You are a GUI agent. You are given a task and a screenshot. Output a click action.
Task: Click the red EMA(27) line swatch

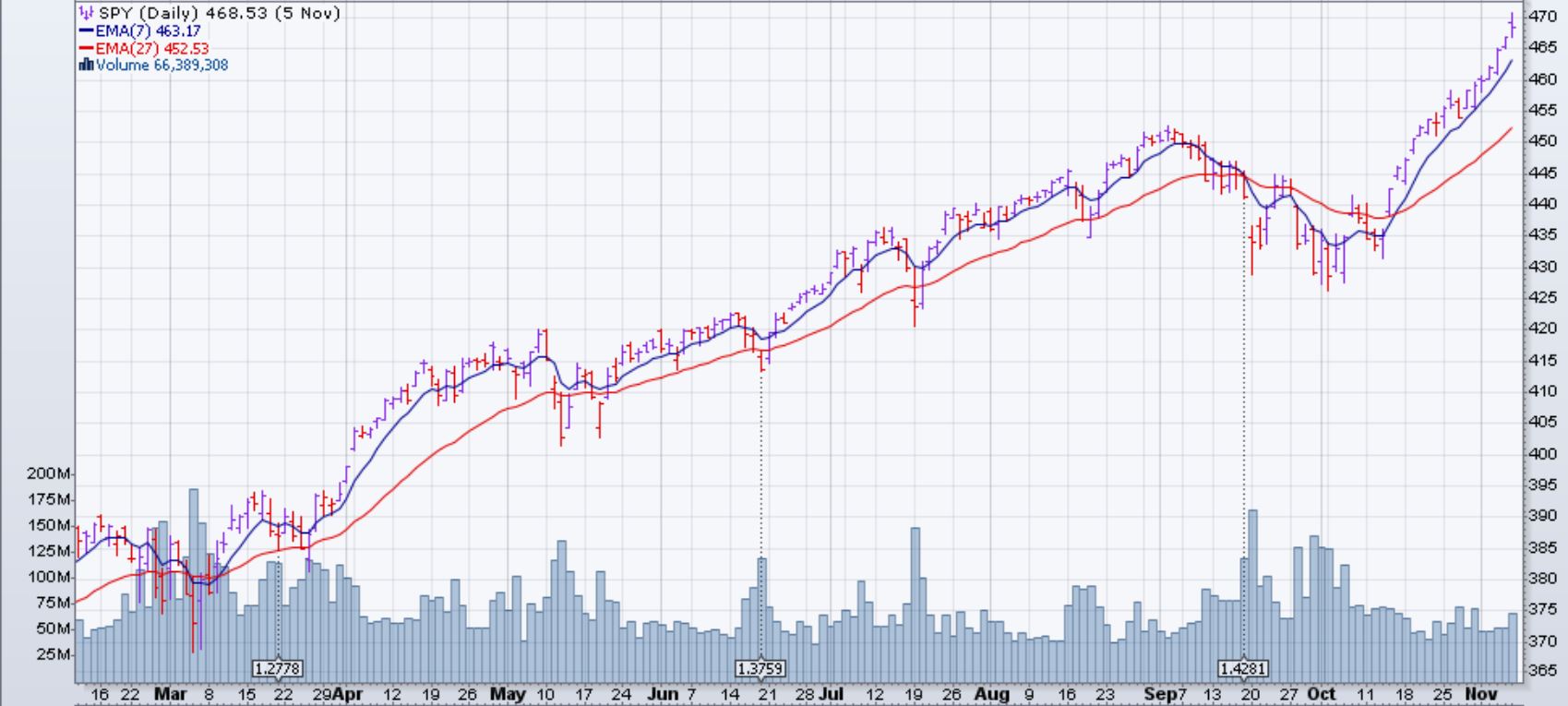(87, 48)
